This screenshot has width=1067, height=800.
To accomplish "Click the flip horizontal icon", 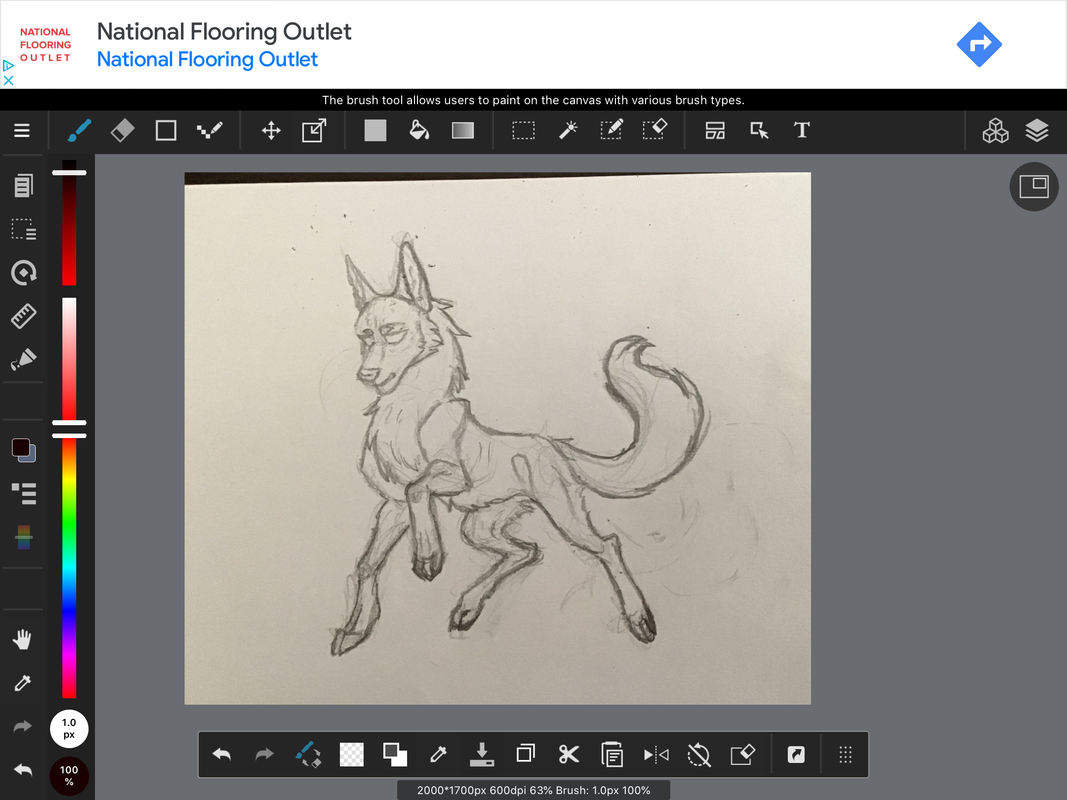I will point(656,754).
